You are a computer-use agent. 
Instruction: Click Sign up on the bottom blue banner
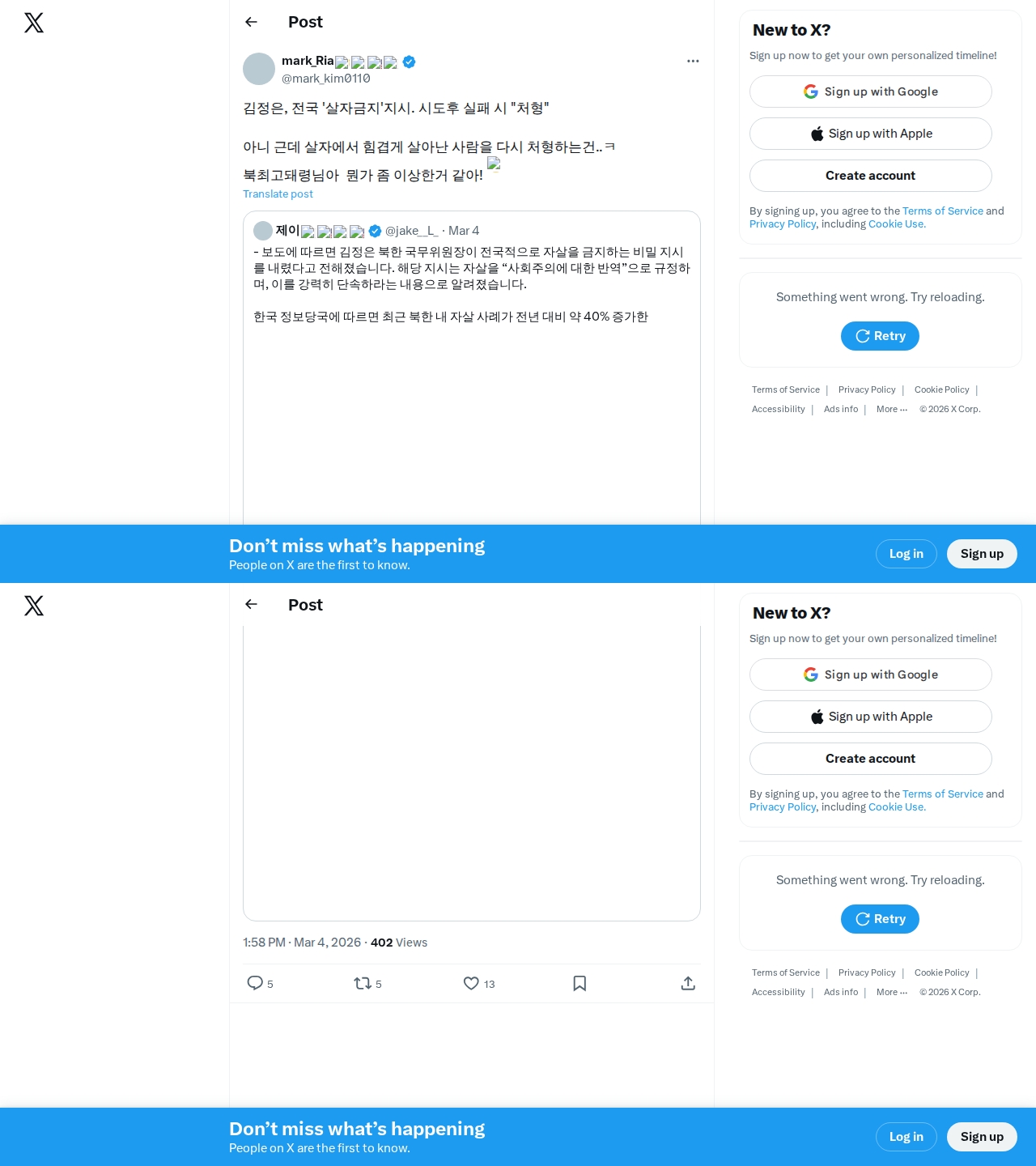point(982,1137)
